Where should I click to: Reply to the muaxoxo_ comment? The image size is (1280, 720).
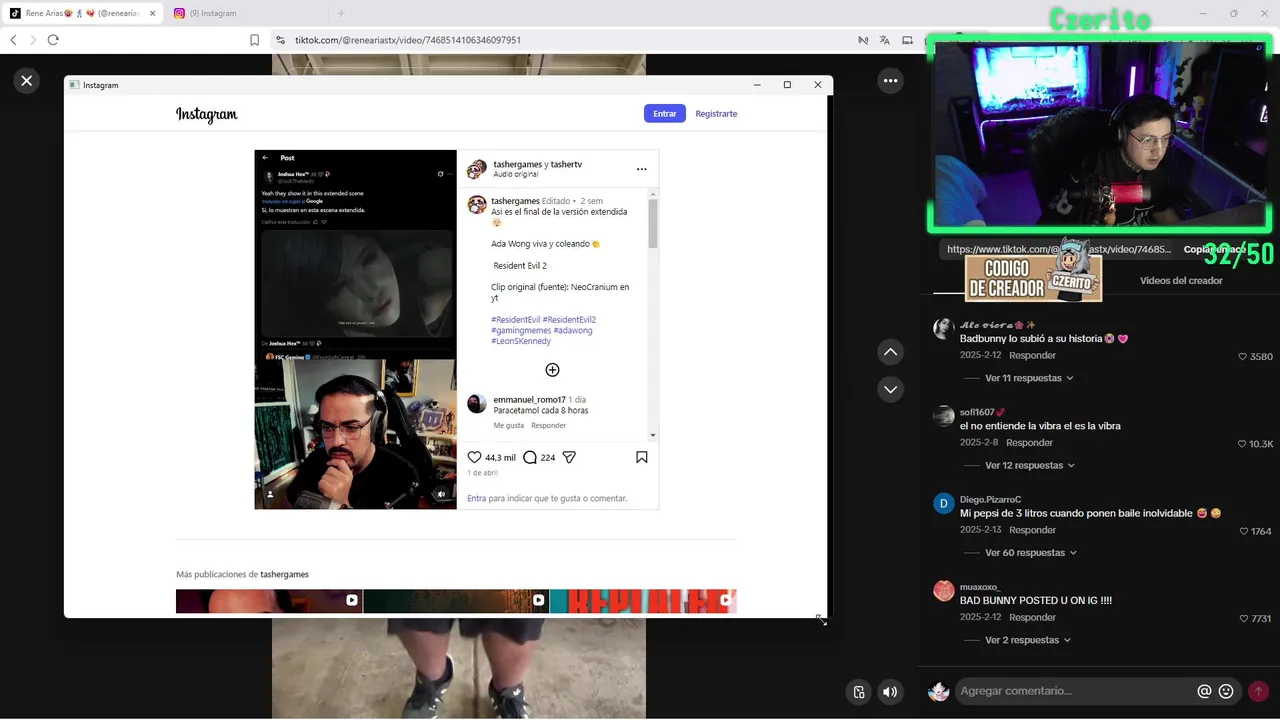click(1032, 618)
